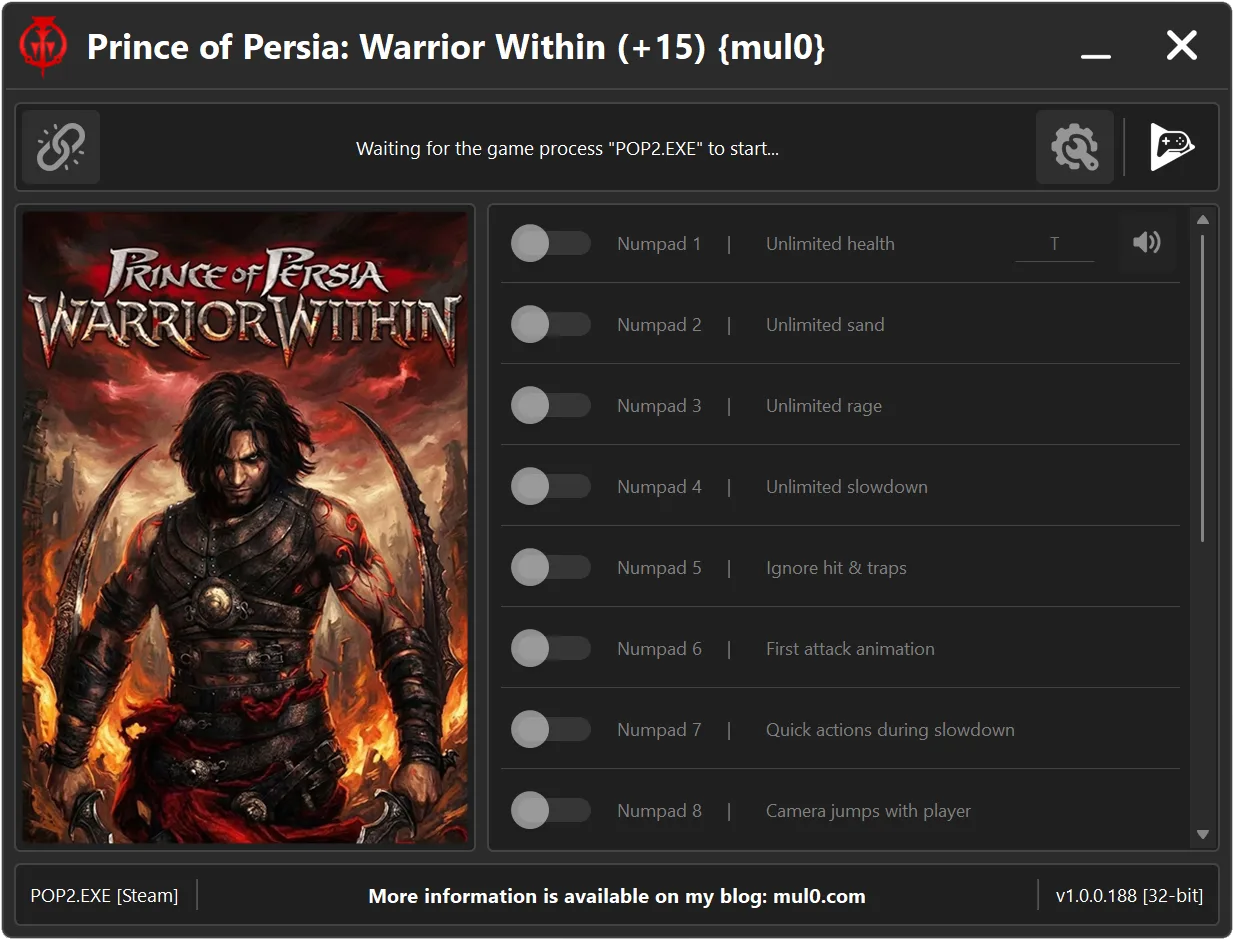Screen dimensions: 1234x940
Task: Toggle Quick actions during slowdown
Action: 550,729
